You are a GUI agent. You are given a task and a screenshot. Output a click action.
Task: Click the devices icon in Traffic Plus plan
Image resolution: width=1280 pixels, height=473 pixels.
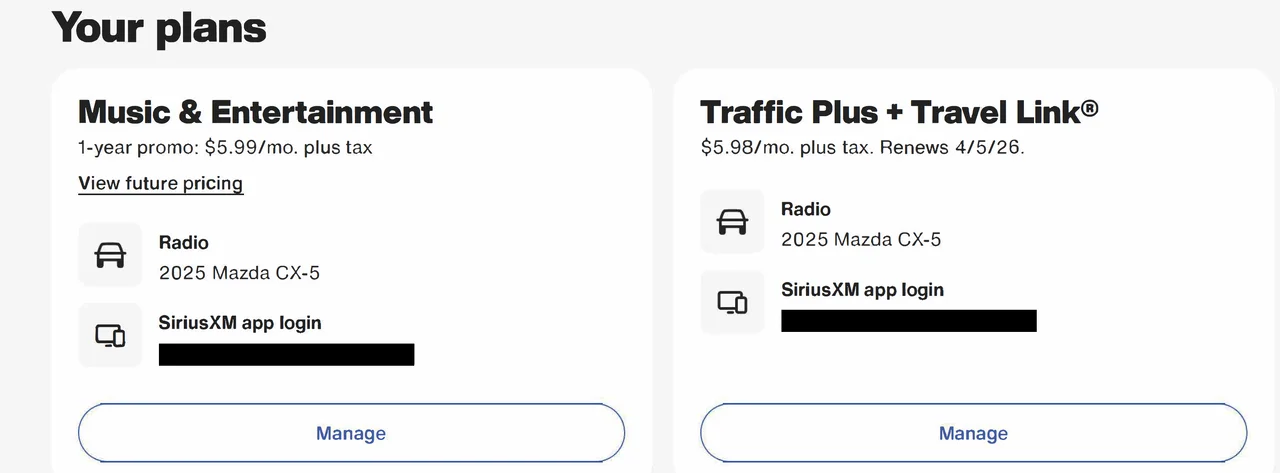coord(732,302)
